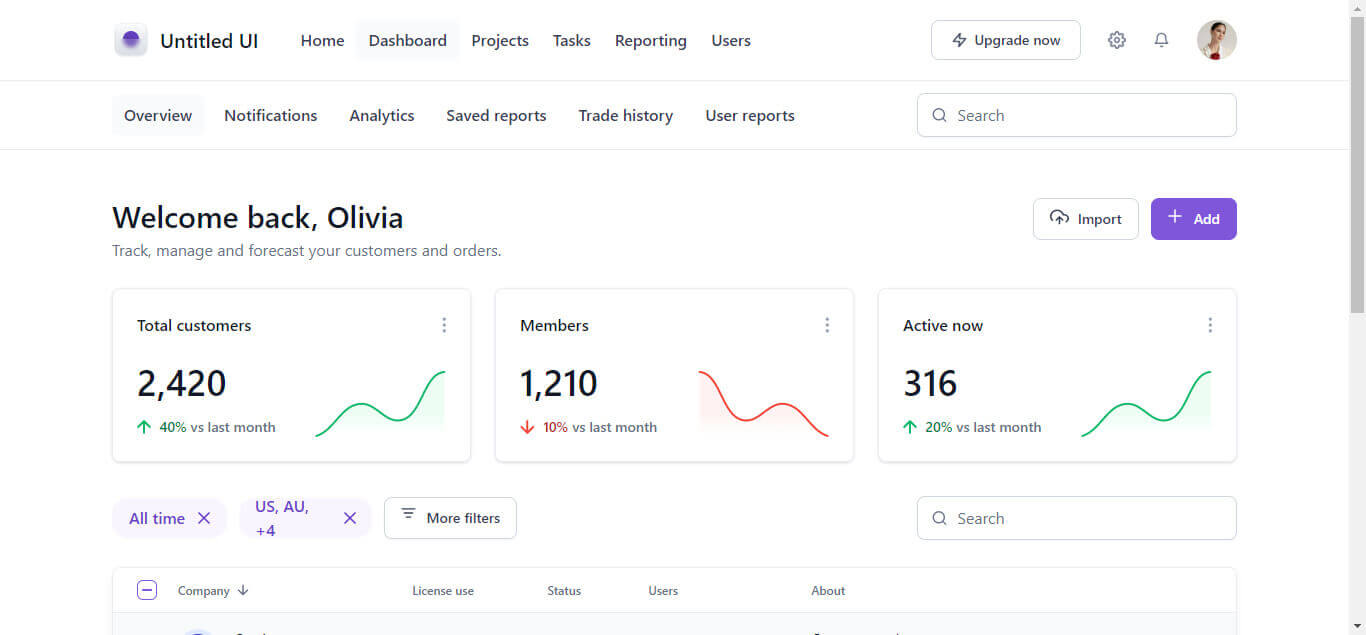Screen dimensions: 1366x635
Task: Click the Users column header
Action: 663,591
